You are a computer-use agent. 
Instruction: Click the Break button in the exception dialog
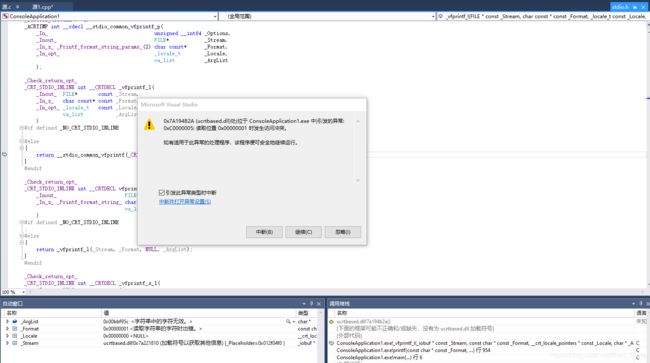tap(264, 232)
